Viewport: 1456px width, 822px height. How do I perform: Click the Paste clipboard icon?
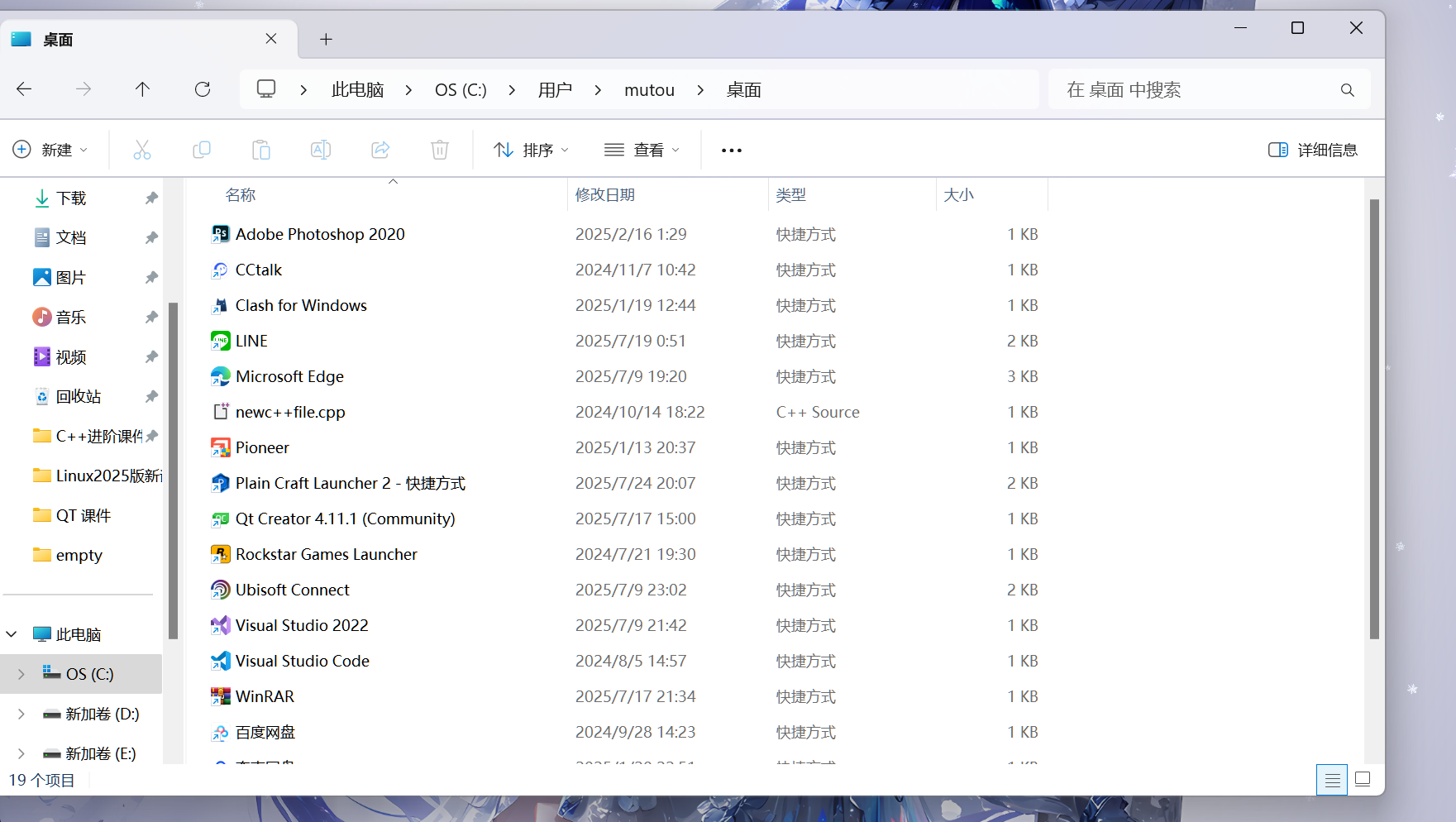click(x=261, y=150)
